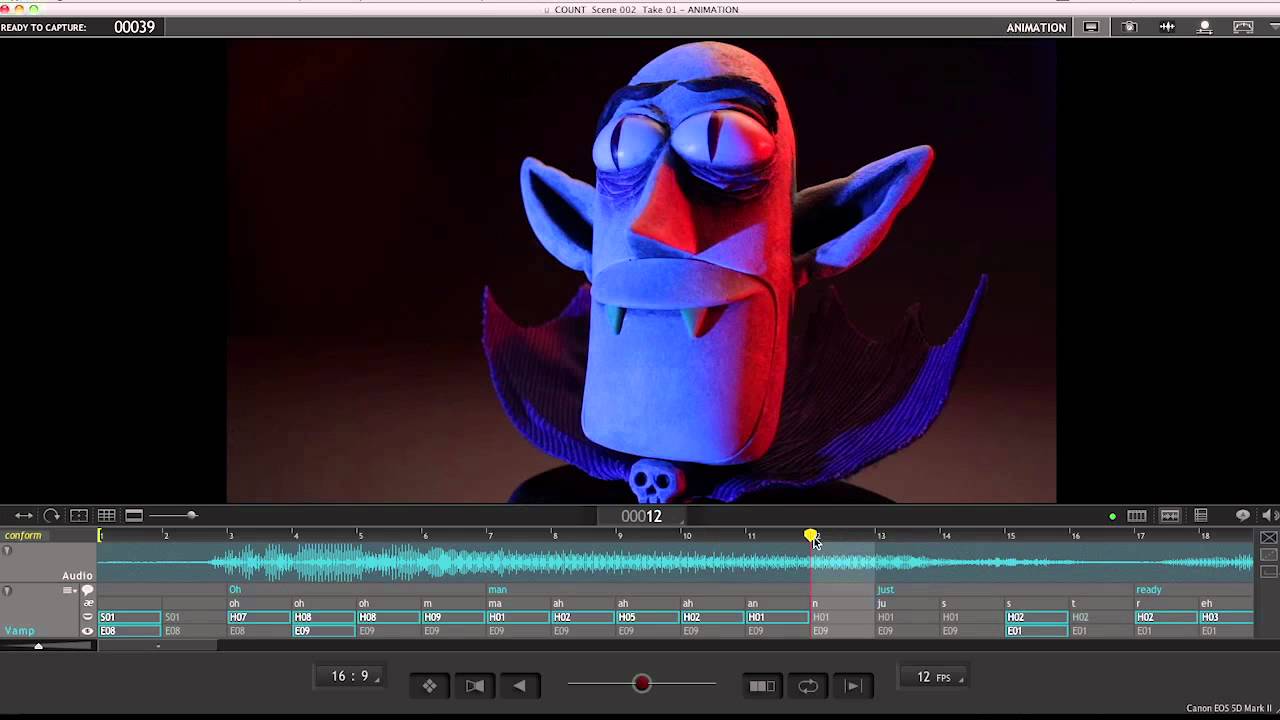Toggle the eye visibility on the Vamp track
Viewport: 1280px width, 720px height.
click(x=87, y=631)
